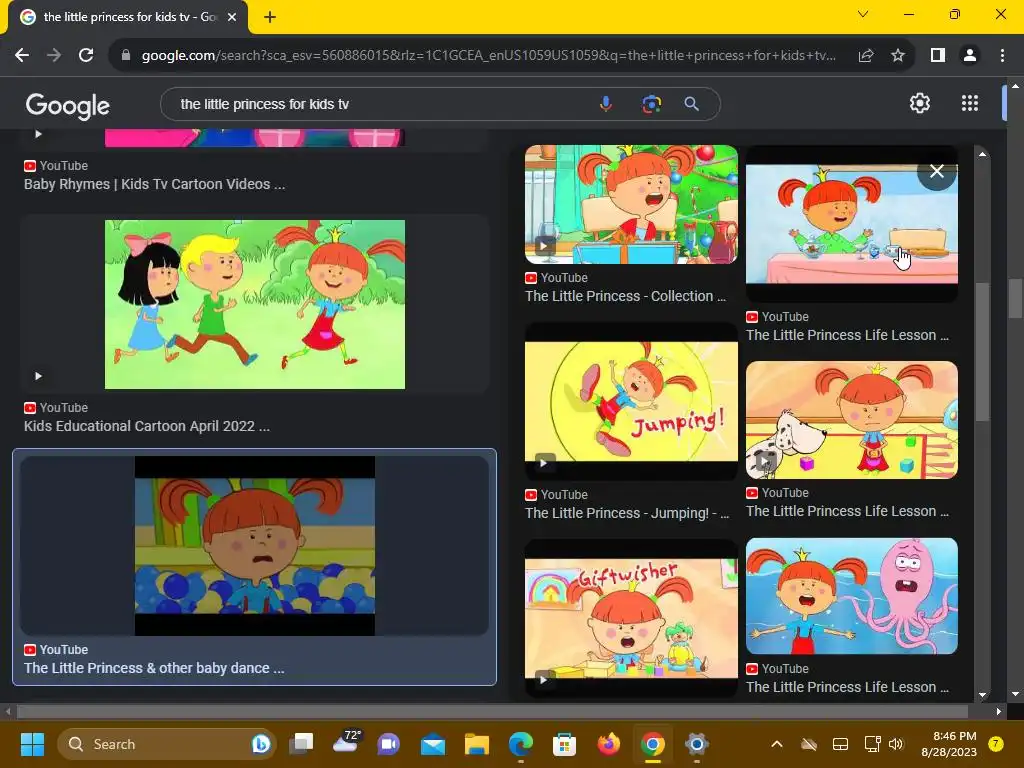Open Chrome profile menu
Viewport: 1024px width, 768px height.
(970, 56)
